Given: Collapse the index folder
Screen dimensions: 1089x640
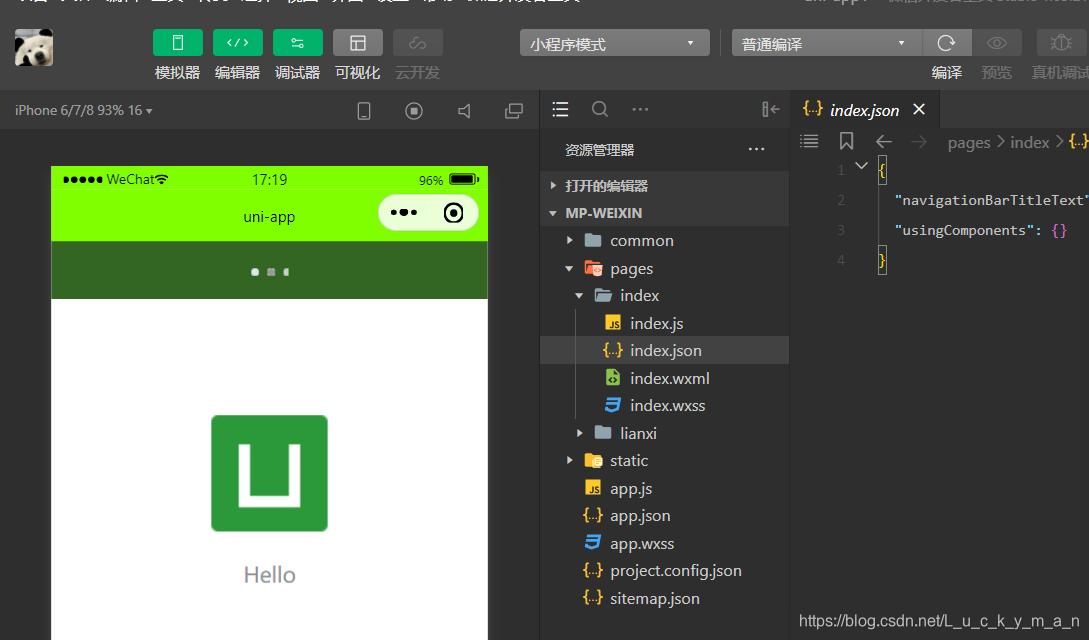Looking at the screenshot, I should tap(579, 296).
